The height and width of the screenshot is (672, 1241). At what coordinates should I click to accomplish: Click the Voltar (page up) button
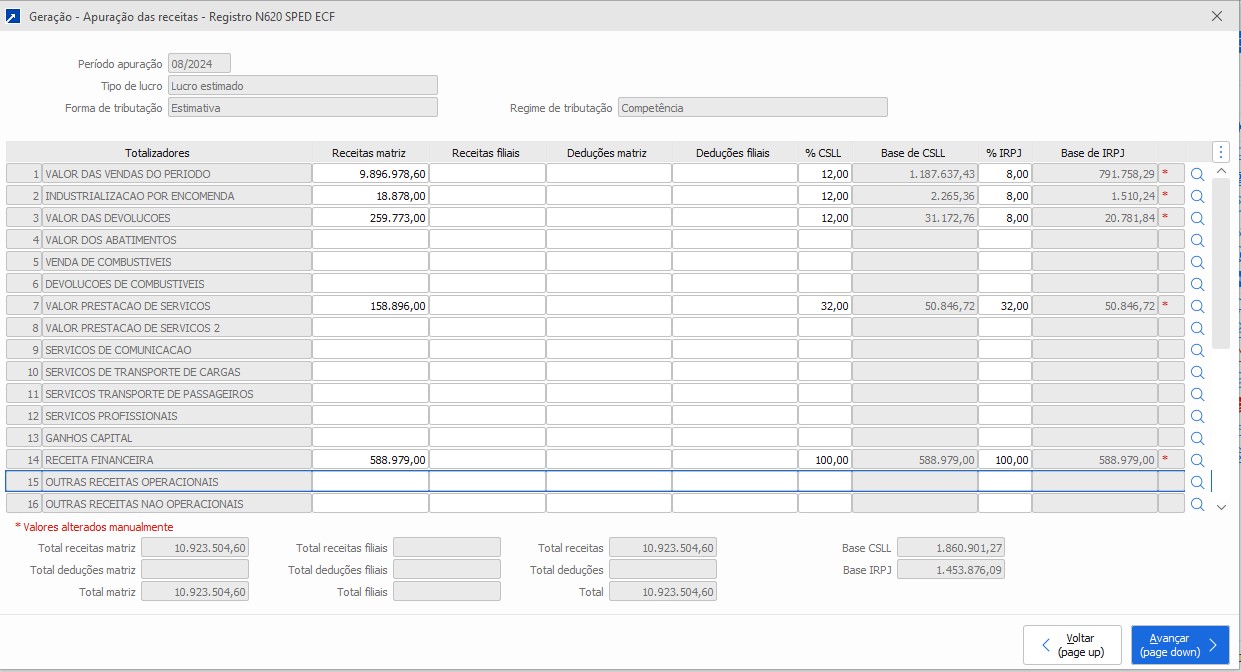click(x=1072, y=645)
